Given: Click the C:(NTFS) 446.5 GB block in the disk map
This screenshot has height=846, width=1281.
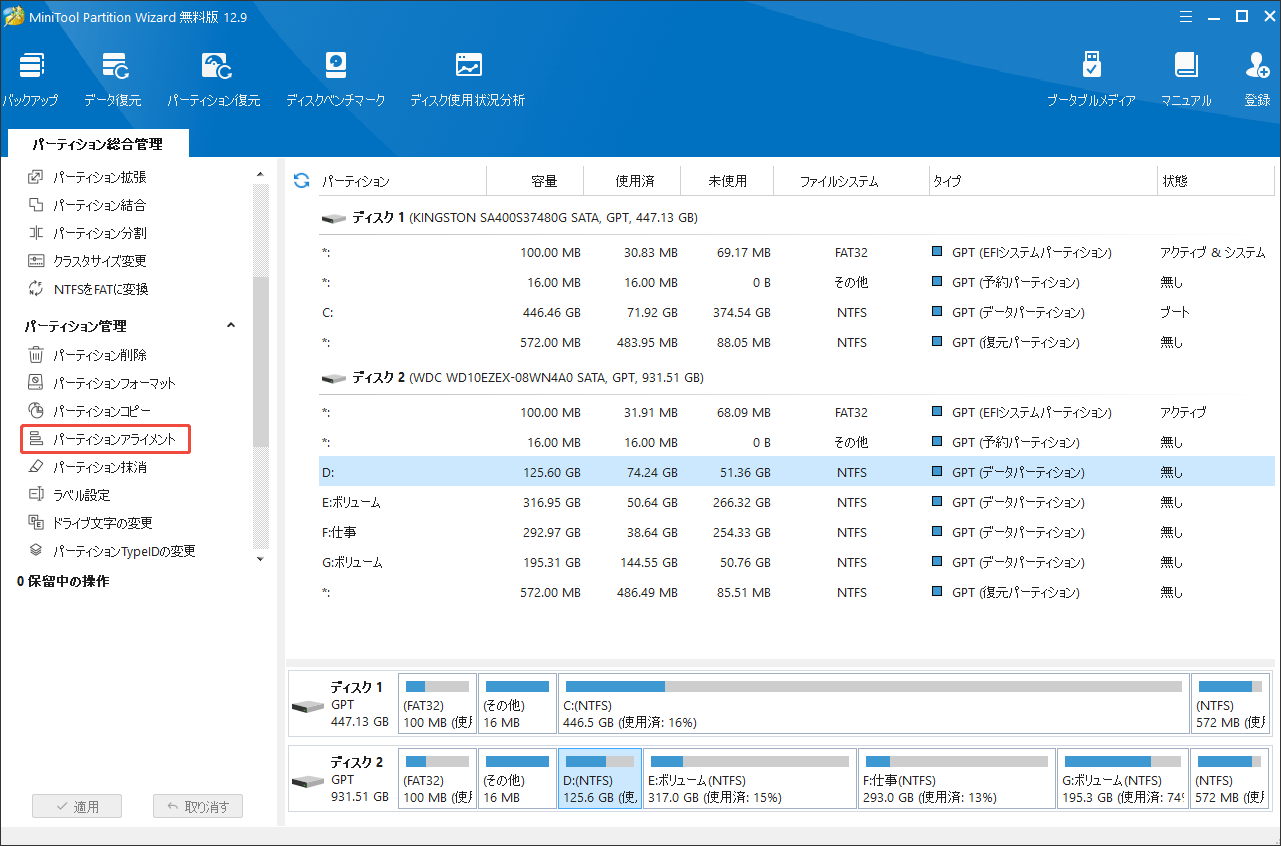Looking at the screenshot, I should (x=873, y=704).
